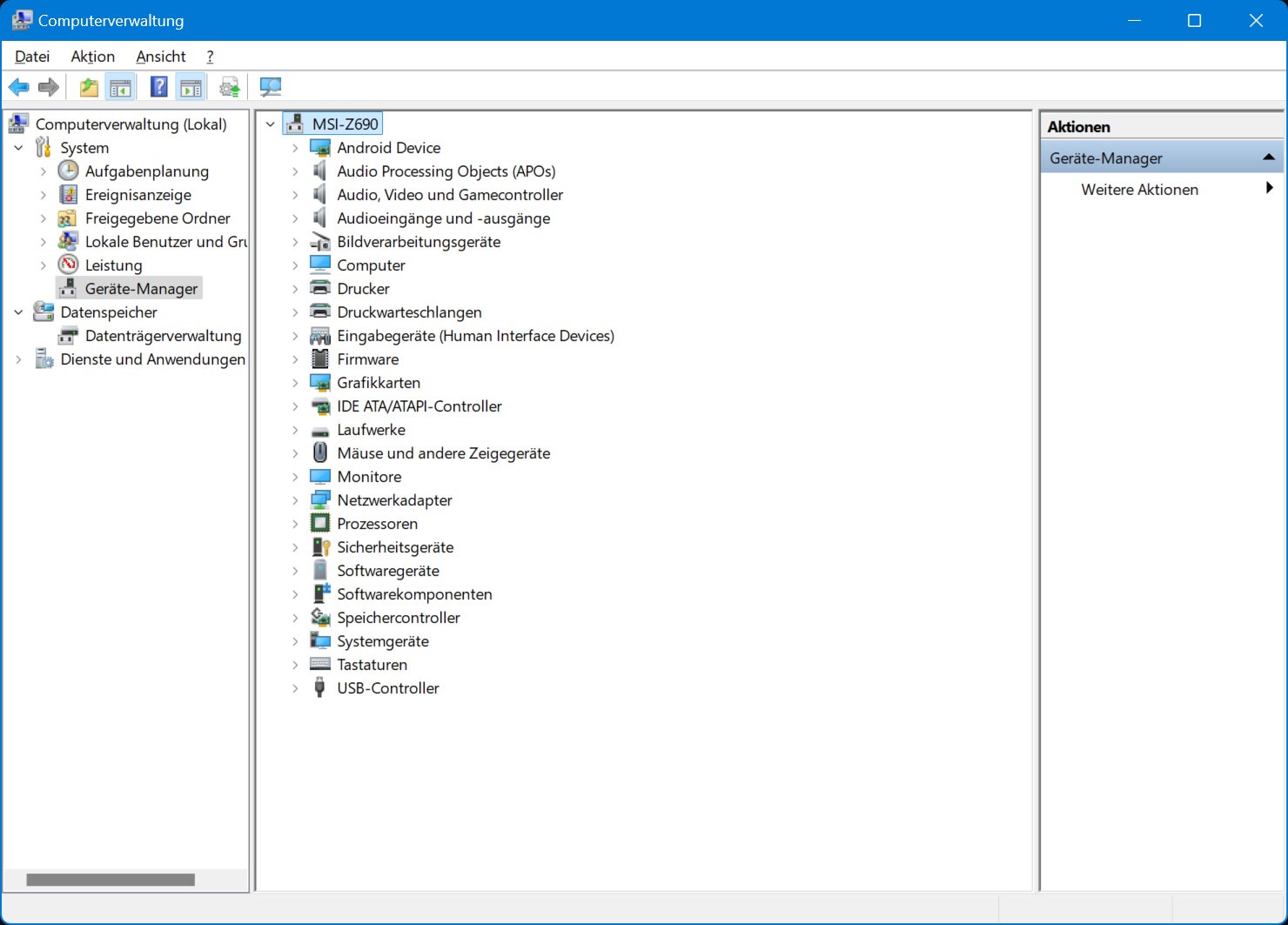Expand the Computer device category
The image size is (1288, 925).
pyautogui.click(x=295, y=265)
